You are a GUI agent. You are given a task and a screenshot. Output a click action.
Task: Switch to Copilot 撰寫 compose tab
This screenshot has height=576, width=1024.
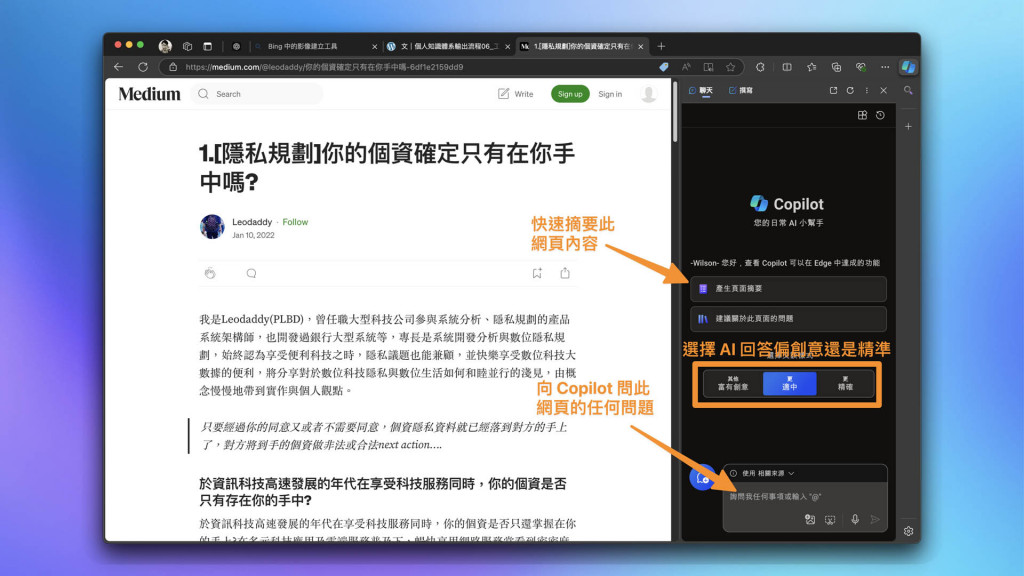click(x=741, y=90)
